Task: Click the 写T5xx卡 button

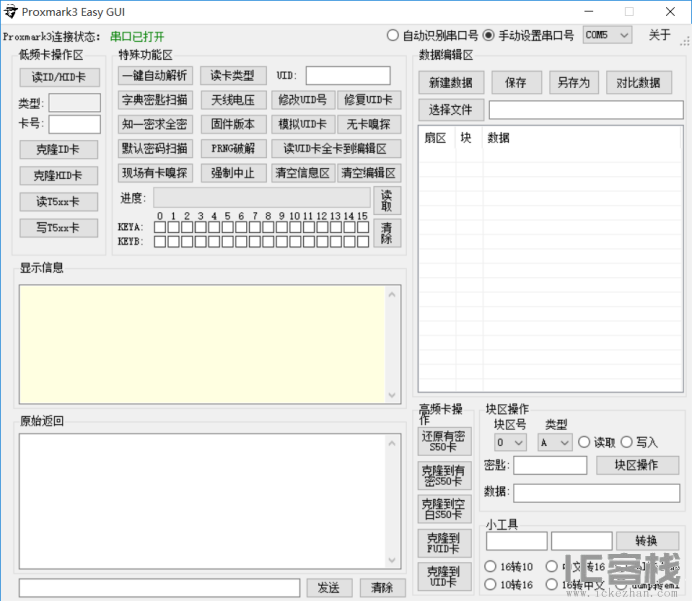Action: tap(58, 228)
